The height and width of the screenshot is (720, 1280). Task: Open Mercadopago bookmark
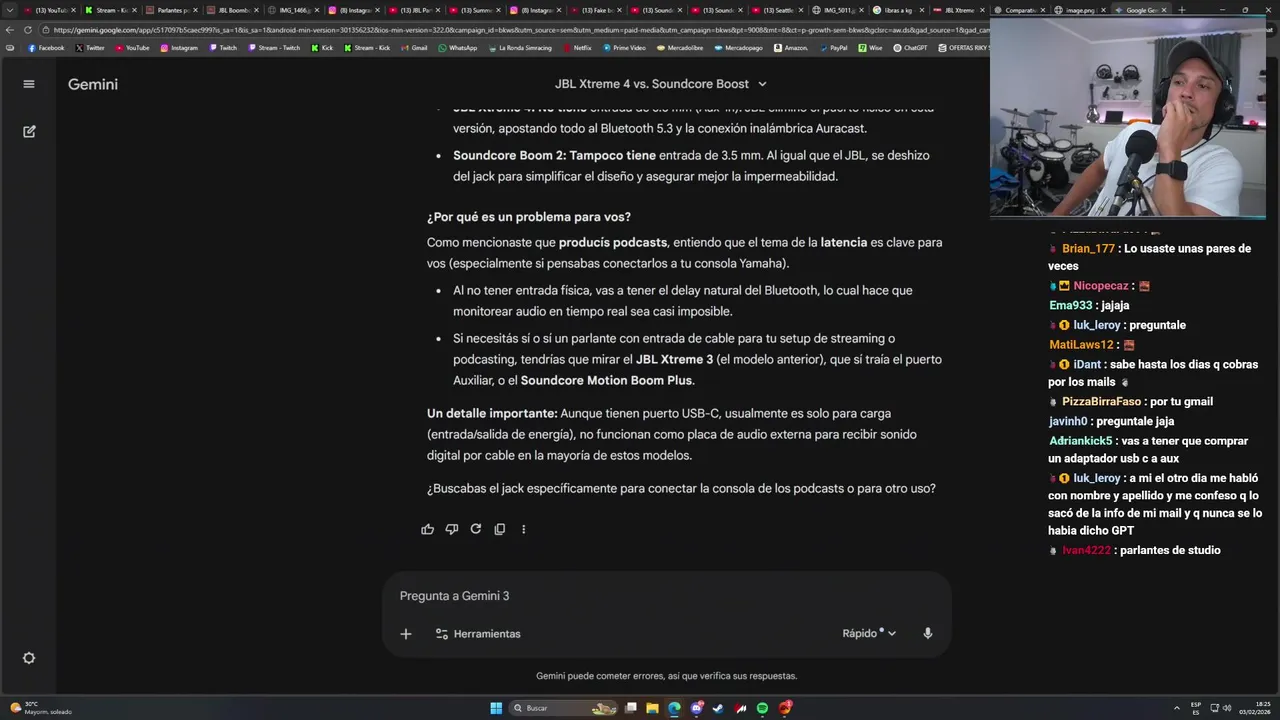[738, 48]
